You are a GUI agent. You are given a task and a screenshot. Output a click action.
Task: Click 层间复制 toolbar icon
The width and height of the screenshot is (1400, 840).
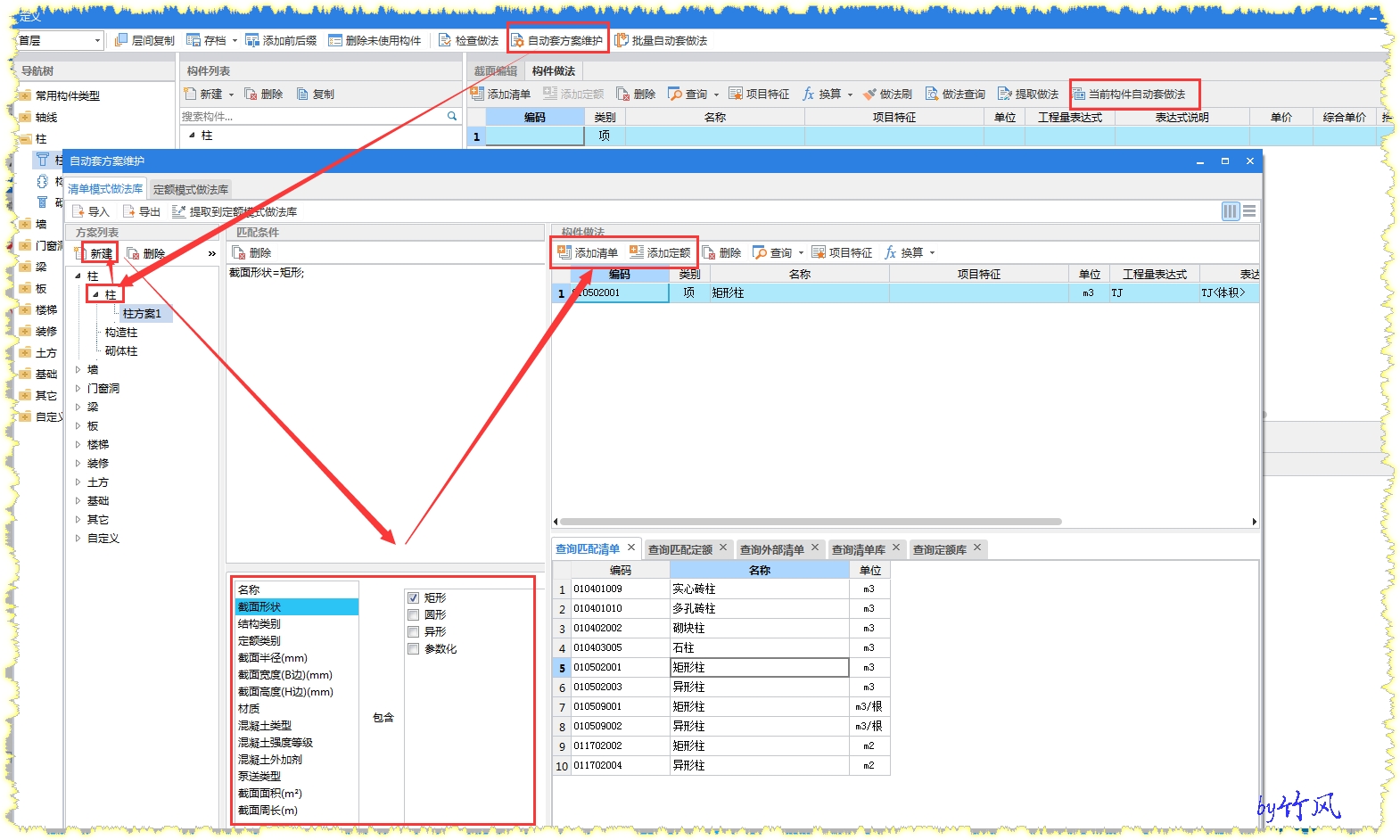(121, 40)
